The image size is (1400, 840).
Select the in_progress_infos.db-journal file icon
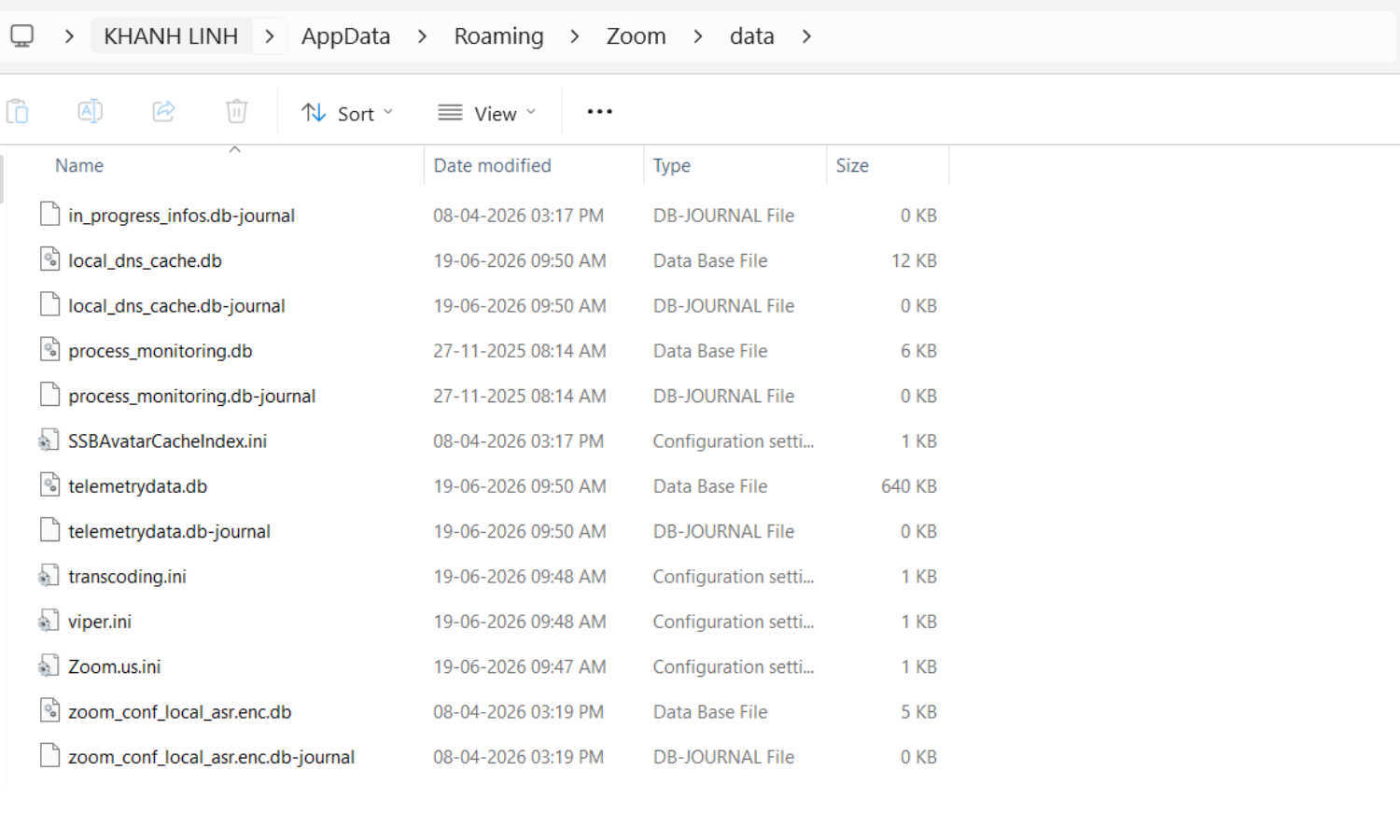50,215
